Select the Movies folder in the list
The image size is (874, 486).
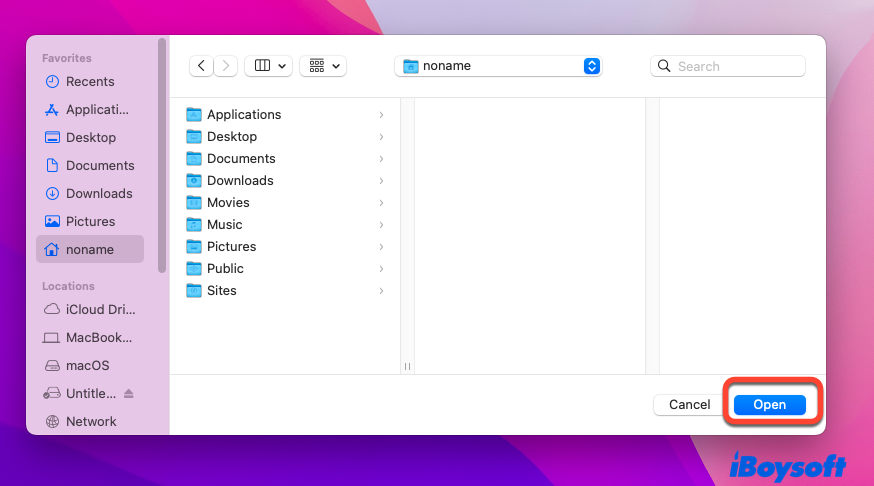(228, 203)
